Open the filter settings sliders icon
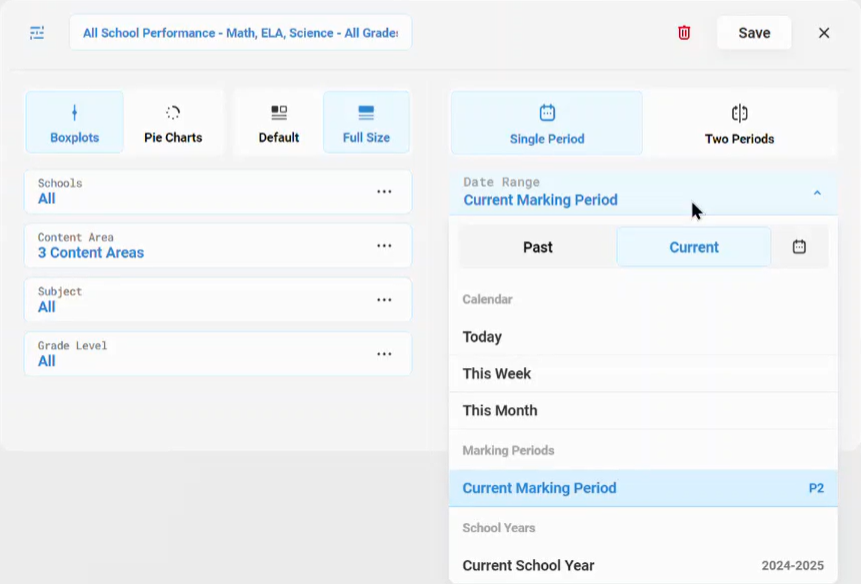 tap(37, 33)
